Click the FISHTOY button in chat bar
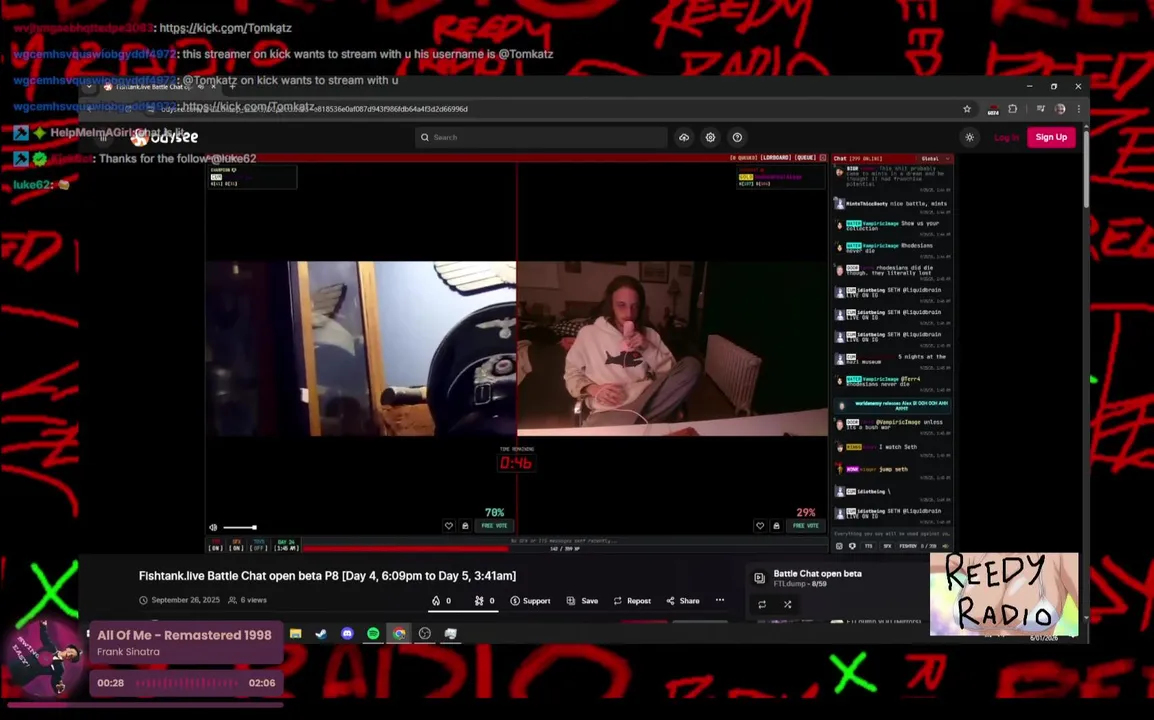Screen dimensions: 1154x720 click(908, 546)
